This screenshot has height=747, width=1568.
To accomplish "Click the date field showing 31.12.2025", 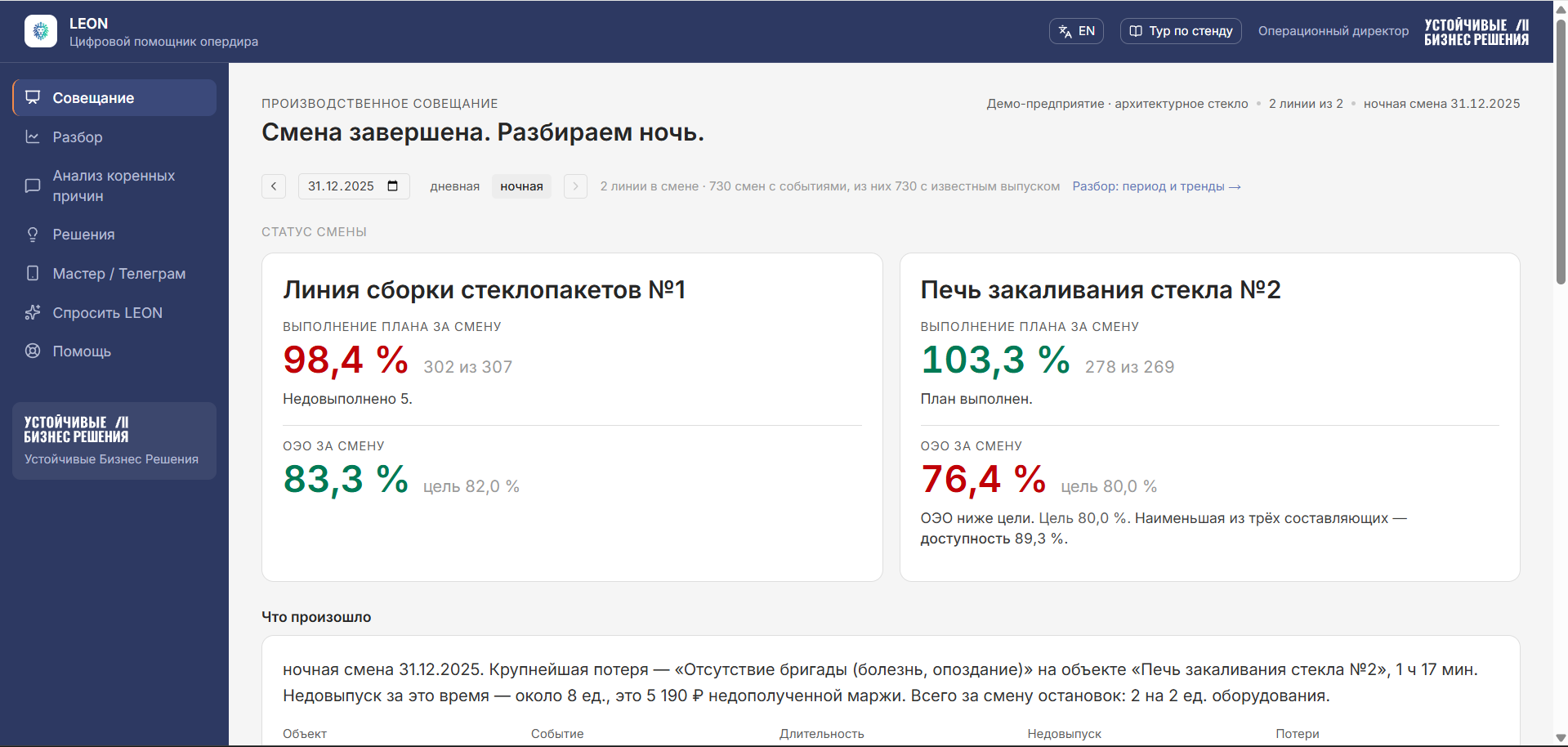I will coord(354,186).
